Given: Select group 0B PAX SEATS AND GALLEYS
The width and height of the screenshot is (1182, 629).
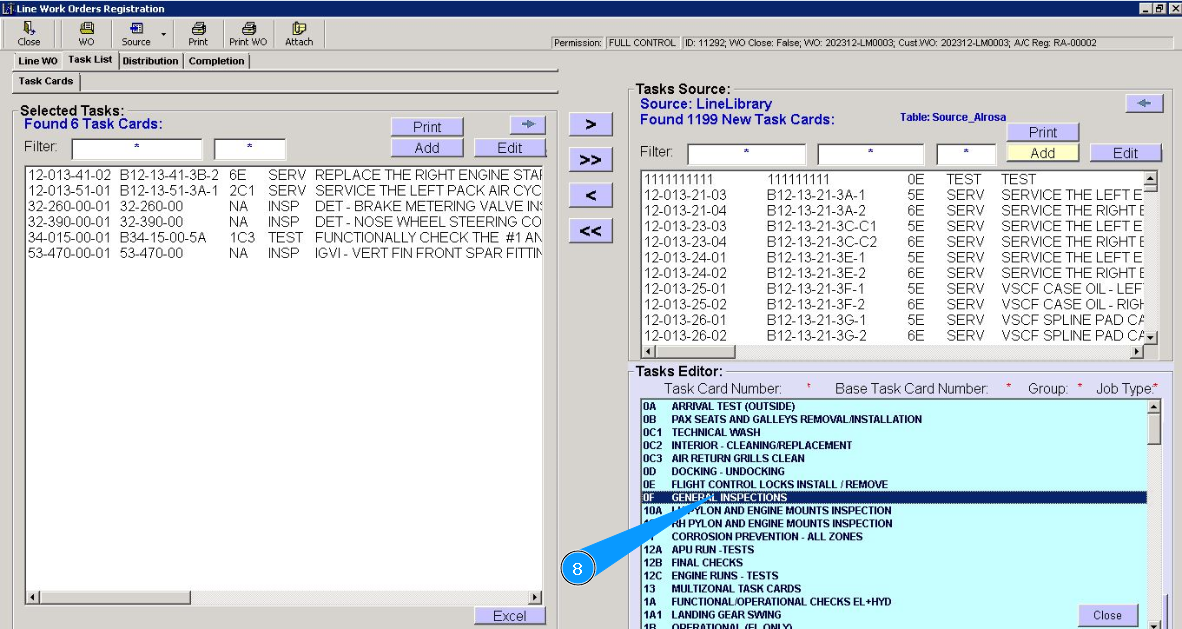Looking at the screenshot, I should 894,419.
